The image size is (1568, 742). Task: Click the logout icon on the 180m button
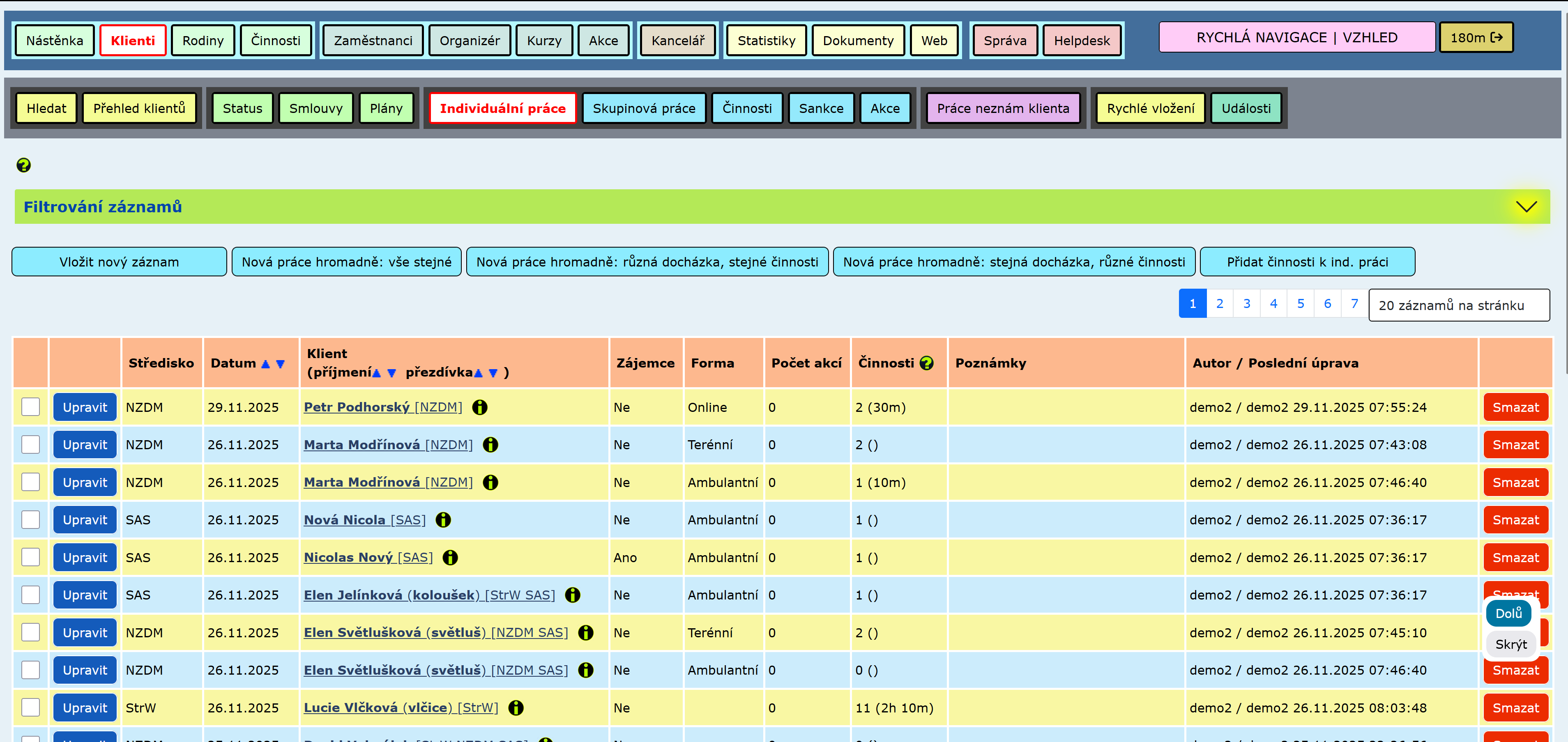(x=1496, y=38)
